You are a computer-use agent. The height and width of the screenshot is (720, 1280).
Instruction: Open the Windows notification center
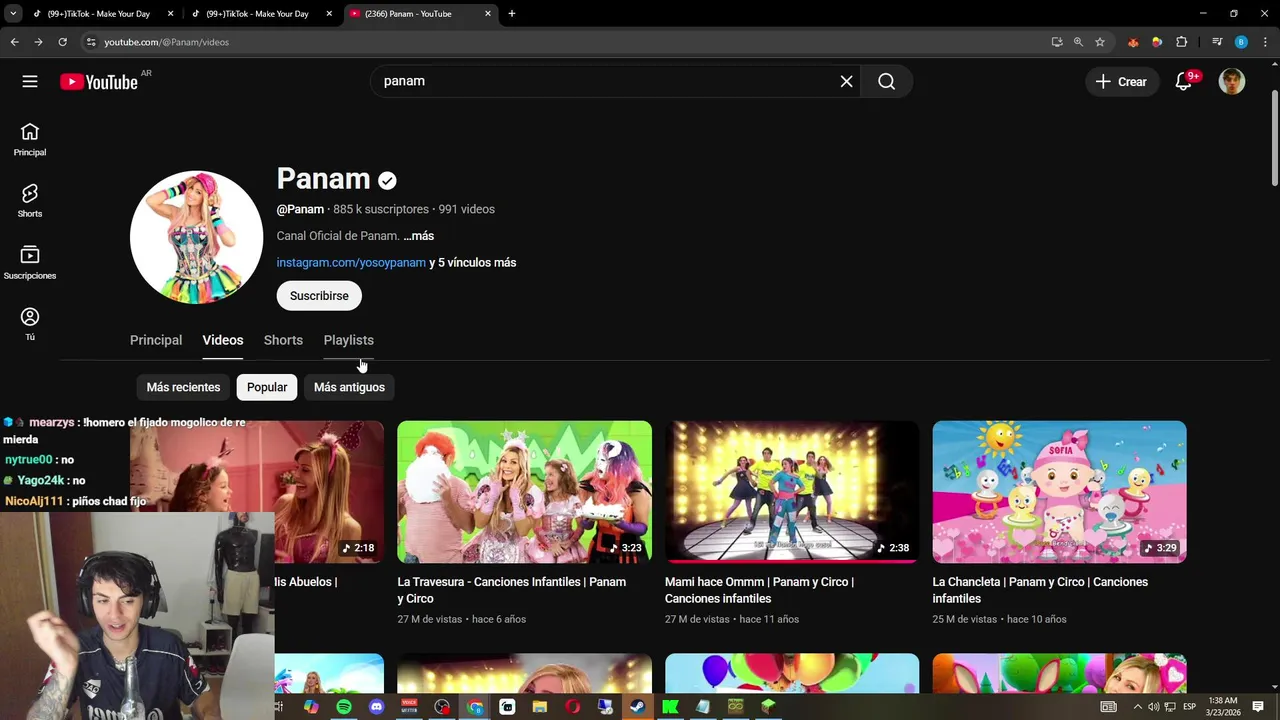[1258, 707]
